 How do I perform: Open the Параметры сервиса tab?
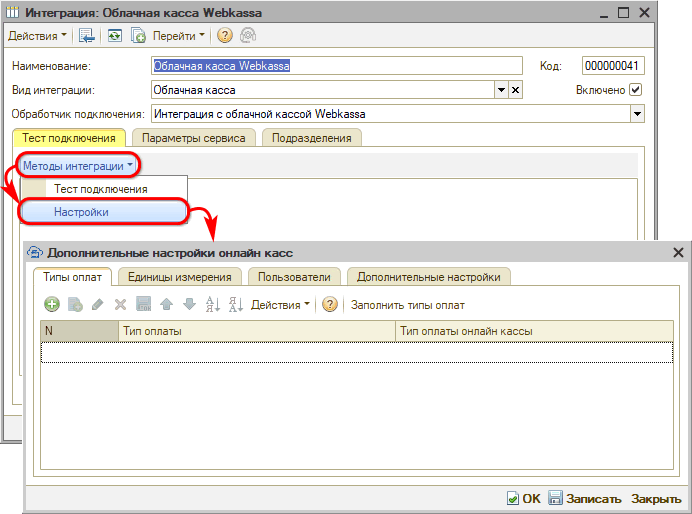(193, 138)
